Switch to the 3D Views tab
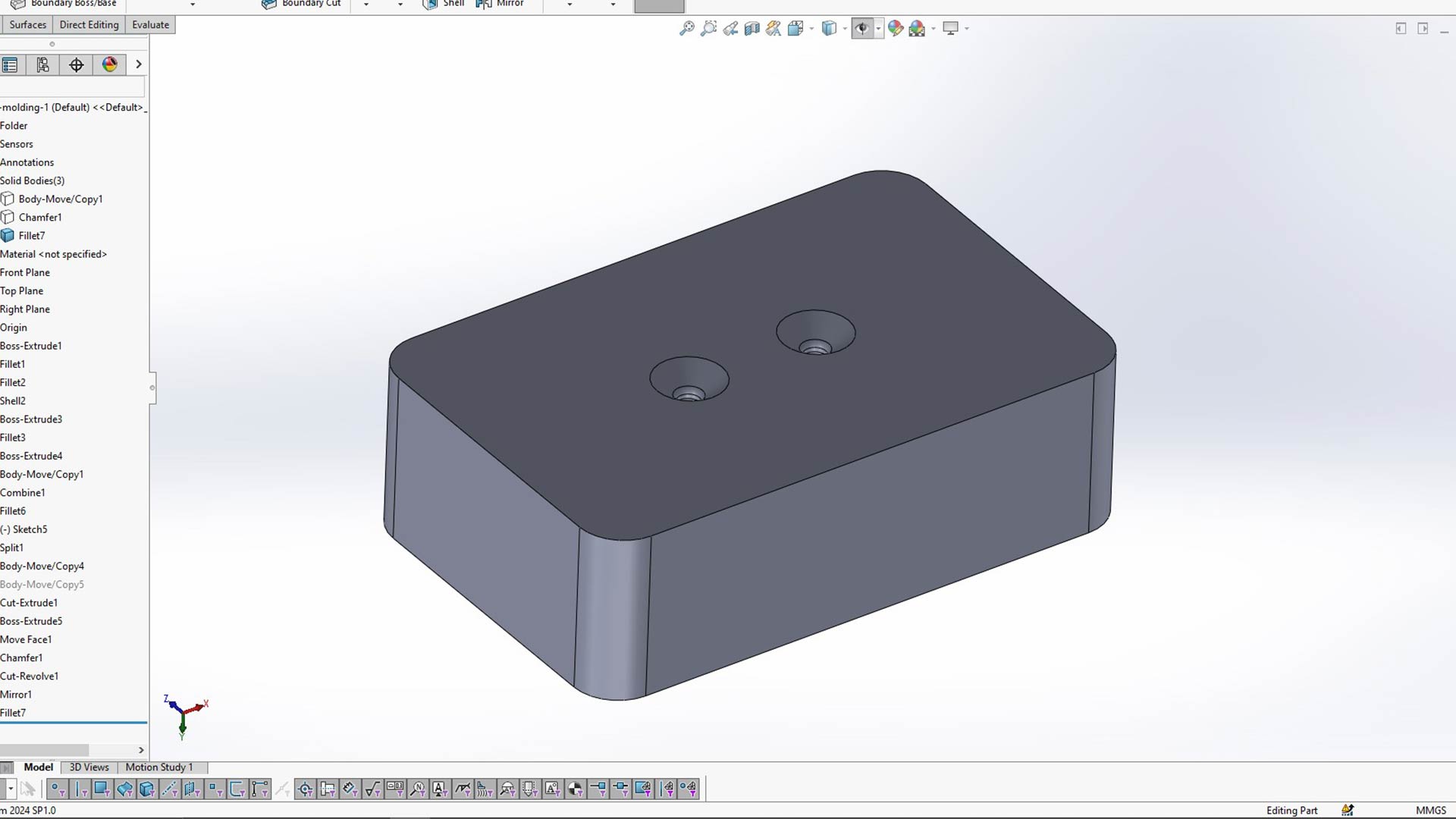1456x819 pixels. (x=89, y=767)
